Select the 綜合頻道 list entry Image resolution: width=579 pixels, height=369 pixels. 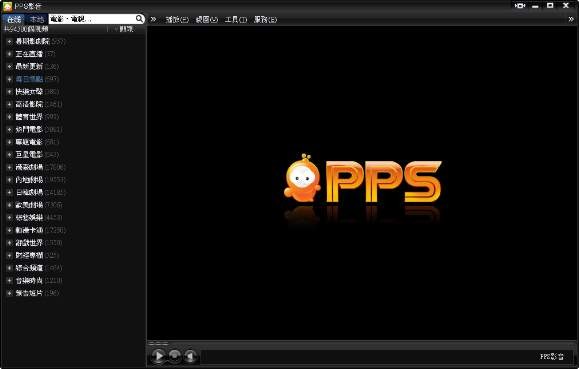39,268
